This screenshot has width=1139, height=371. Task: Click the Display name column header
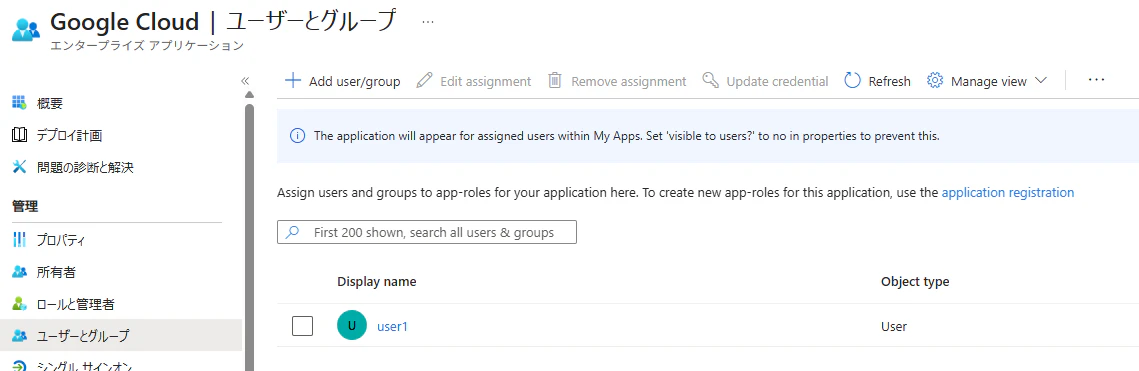click(x=376, y=282)
